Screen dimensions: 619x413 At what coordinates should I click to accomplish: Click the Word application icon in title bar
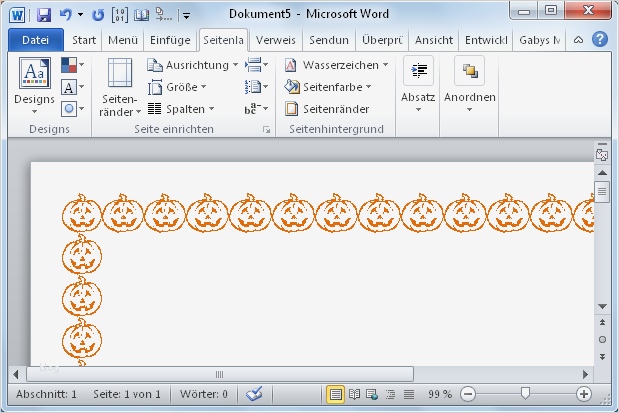point(17,15)
